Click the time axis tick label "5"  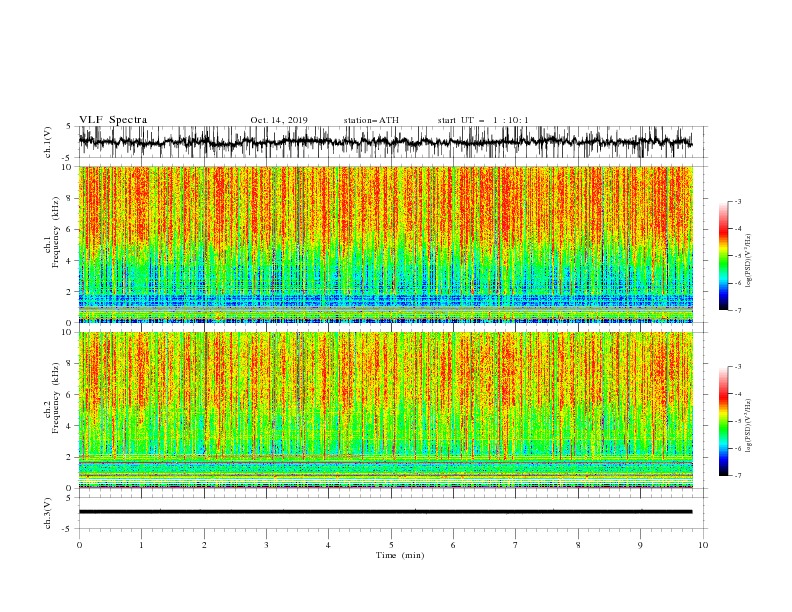coord(391,545)
